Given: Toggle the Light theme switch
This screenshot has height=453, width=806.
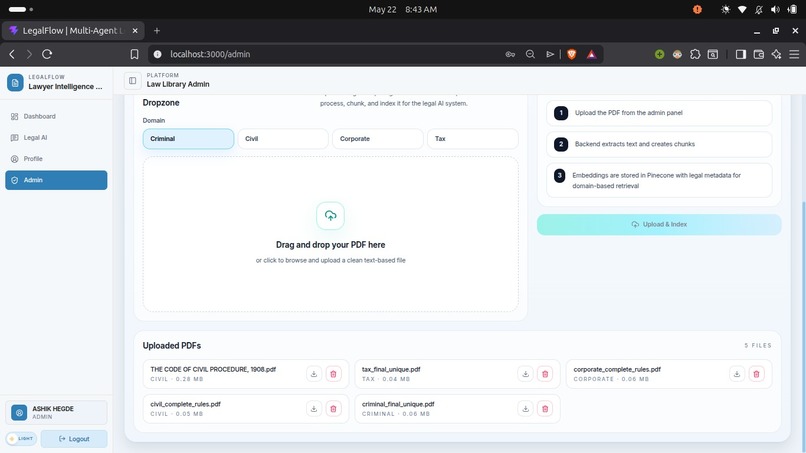Looking at the screenshot, I should click(x=21, y=439).
